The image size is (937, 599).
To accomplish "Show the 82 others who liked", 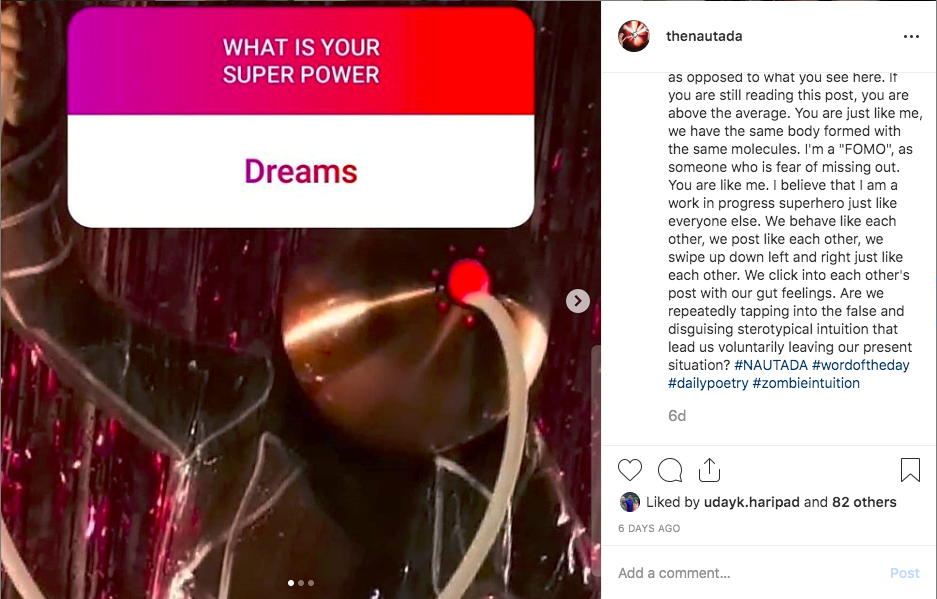I will point(864,502).
